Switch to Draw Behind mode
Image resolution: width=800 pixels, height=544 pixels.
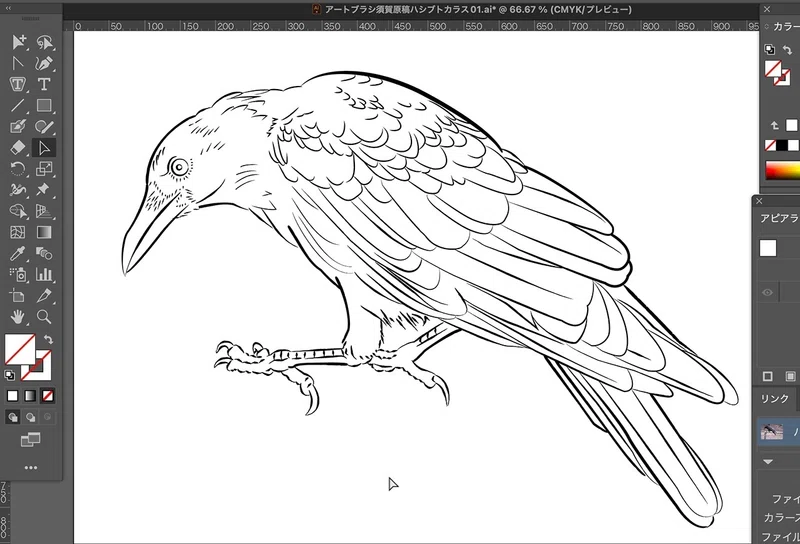click(x=31, y=417)
